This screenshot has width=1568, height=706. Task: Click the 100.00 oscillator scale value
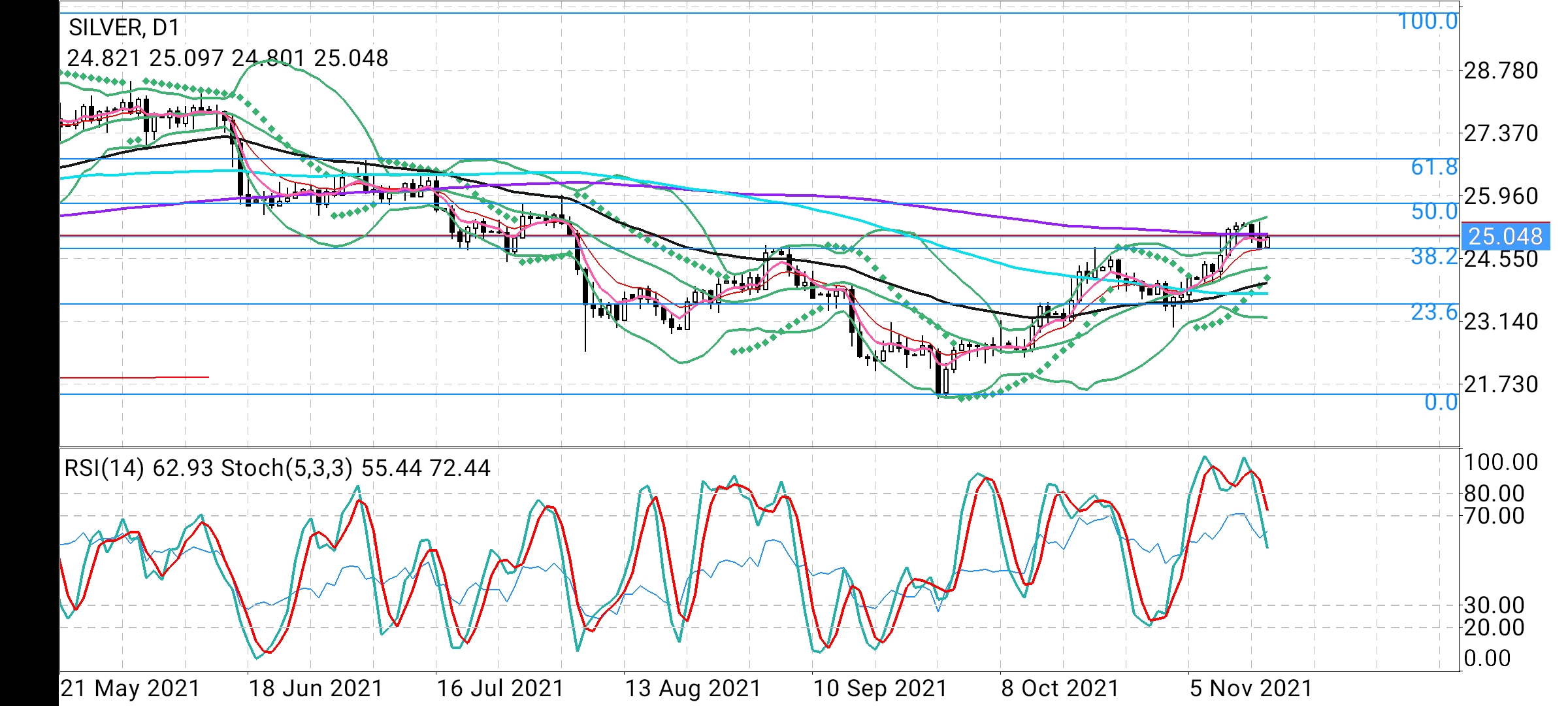1501,462
